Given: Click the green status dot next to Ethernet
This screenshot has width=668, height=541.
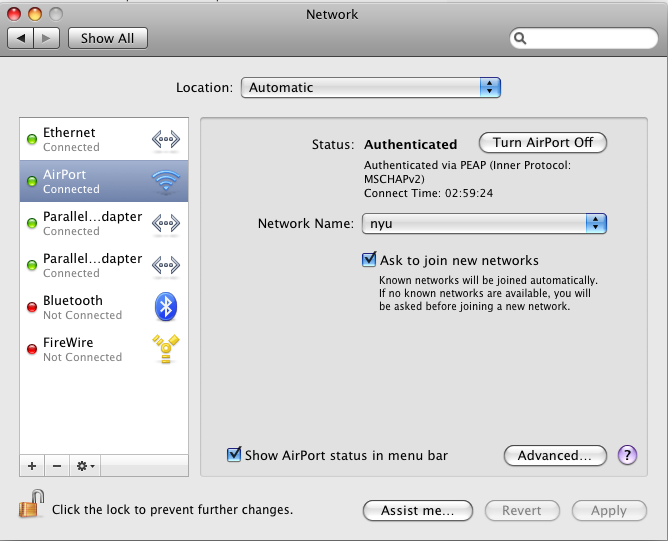Looking at the screenshot, I should pos(32,139).
